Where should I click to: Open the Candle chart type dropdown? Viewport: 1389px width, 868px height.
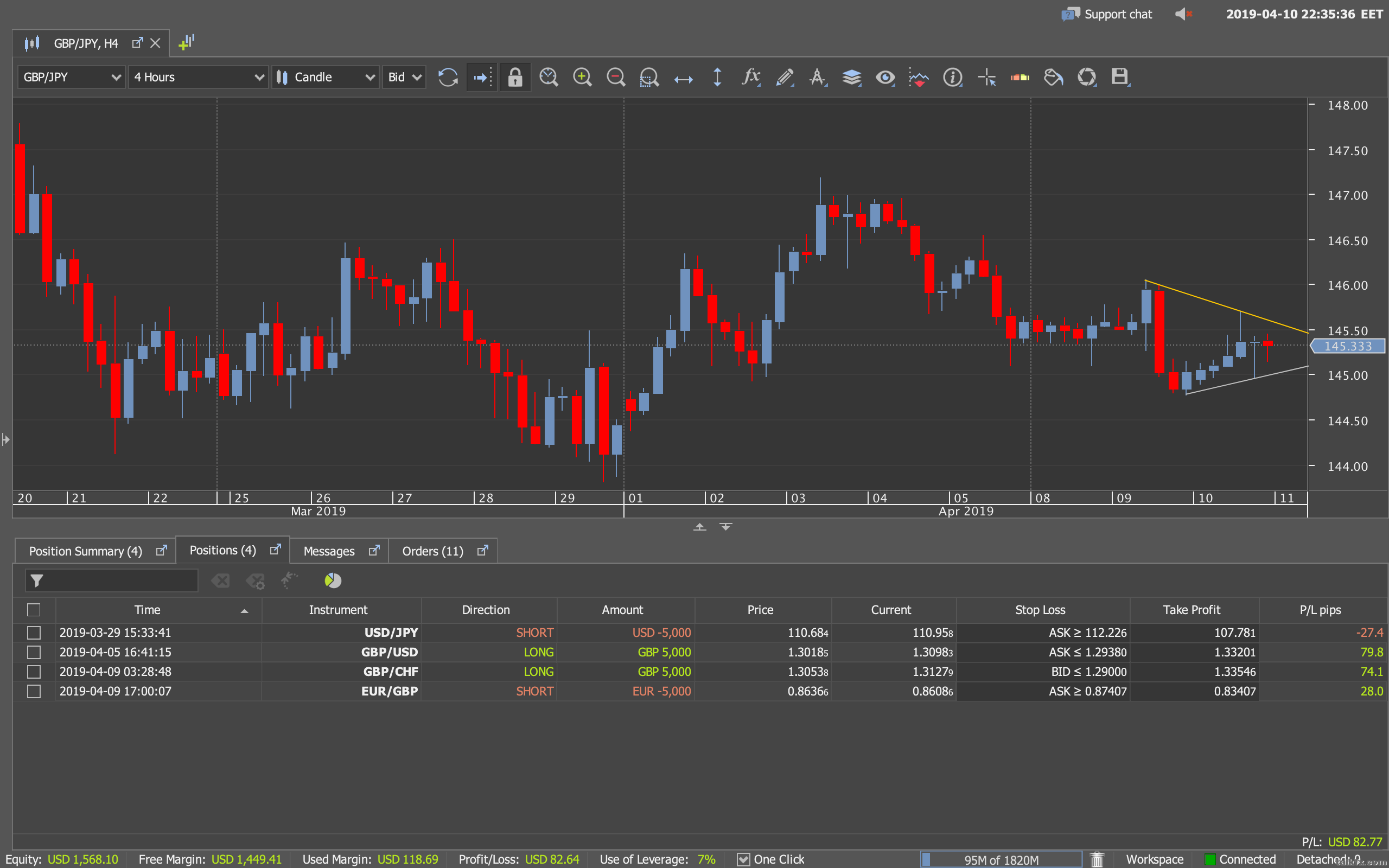pyautogui.click(x=326, y=77)
